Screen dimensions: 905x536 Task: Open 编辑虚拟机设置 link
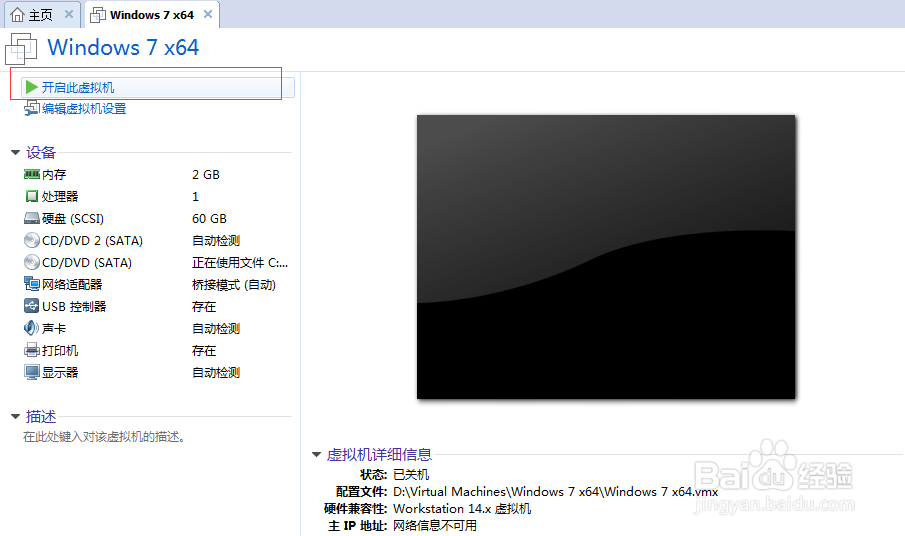(84, 108)
